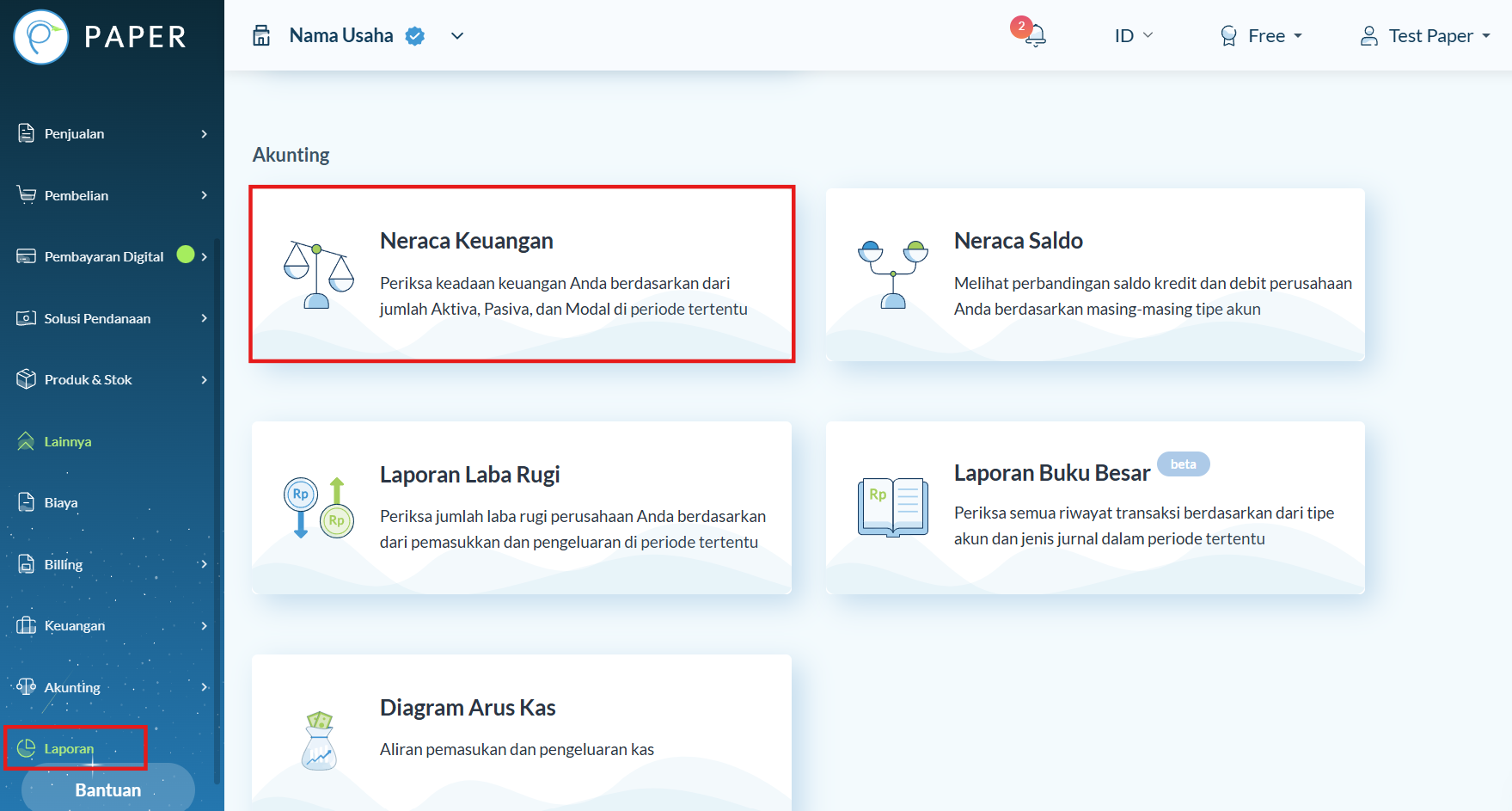The width and height of the screenshot is (1512, 811).
Task: Click the blue verified badge icon
Action: pyautogui.click(x=415, y=36)
